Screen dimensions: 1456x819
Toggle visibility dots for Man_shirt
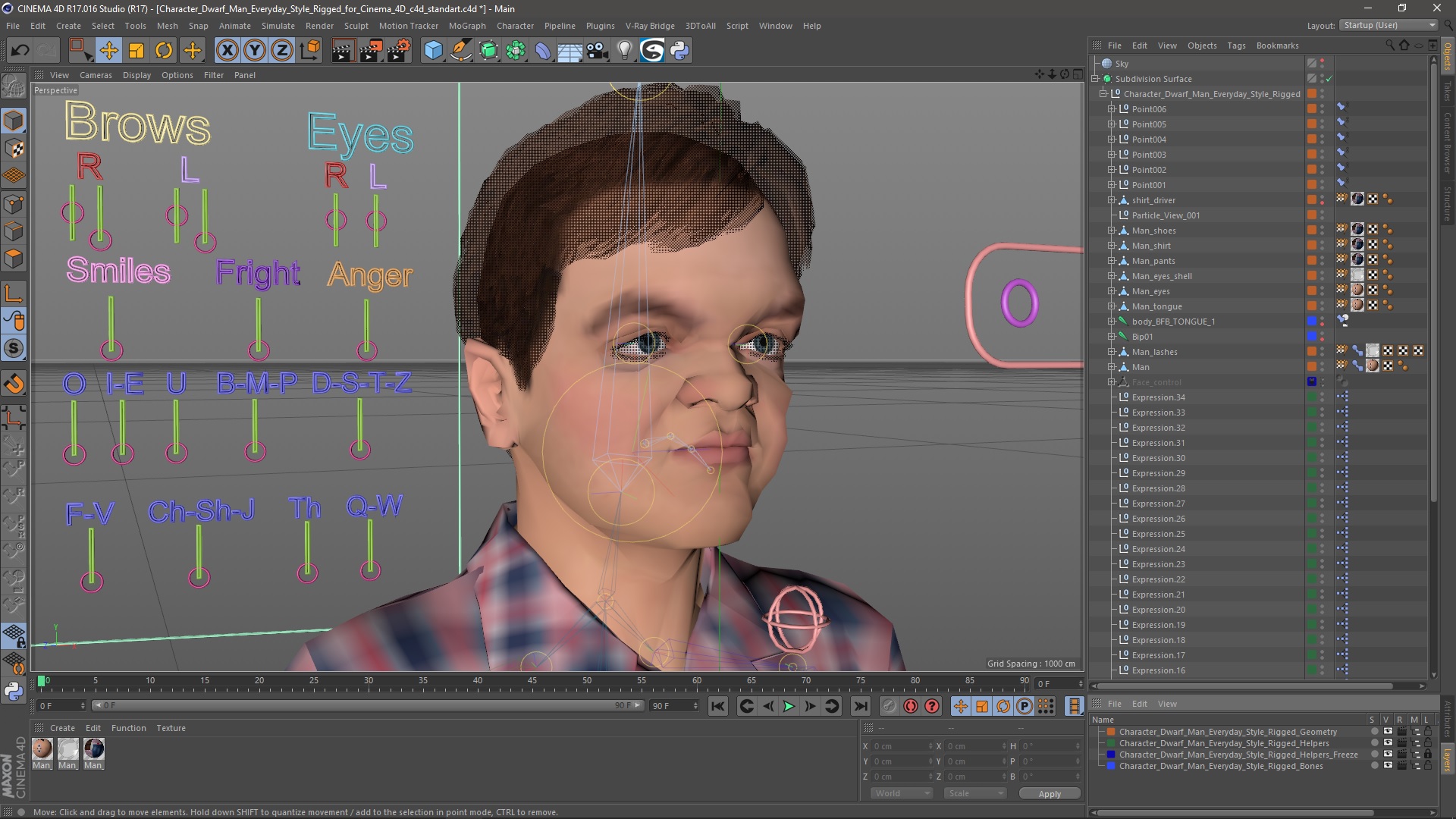coord(1323,246)
